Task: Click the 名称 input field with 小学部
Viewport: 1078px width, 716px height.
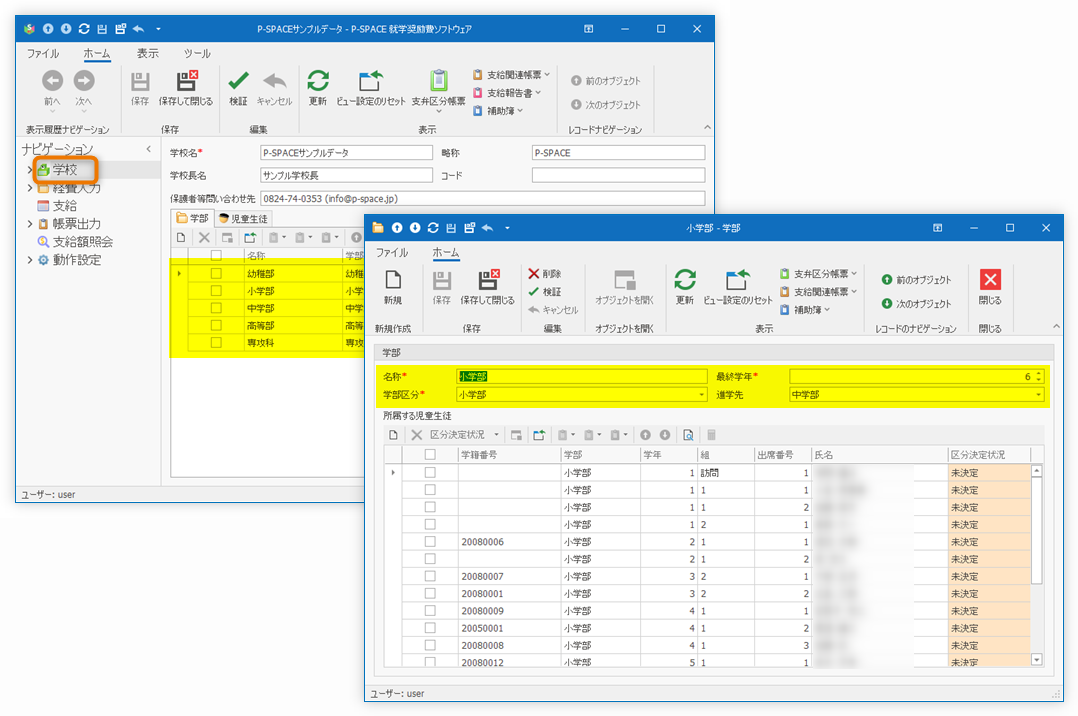Action: click(x=582, y=376)
